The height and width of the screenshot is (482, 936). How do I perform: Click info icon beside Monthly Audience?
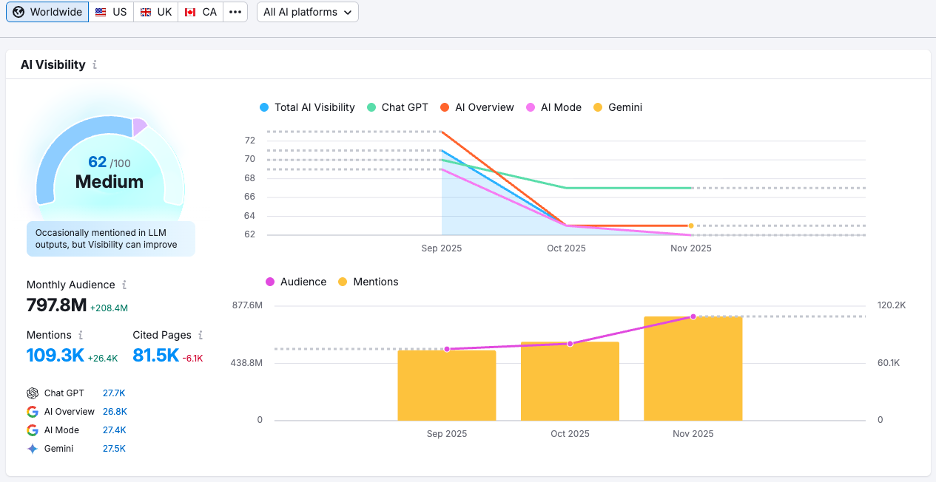pos(124,285)
